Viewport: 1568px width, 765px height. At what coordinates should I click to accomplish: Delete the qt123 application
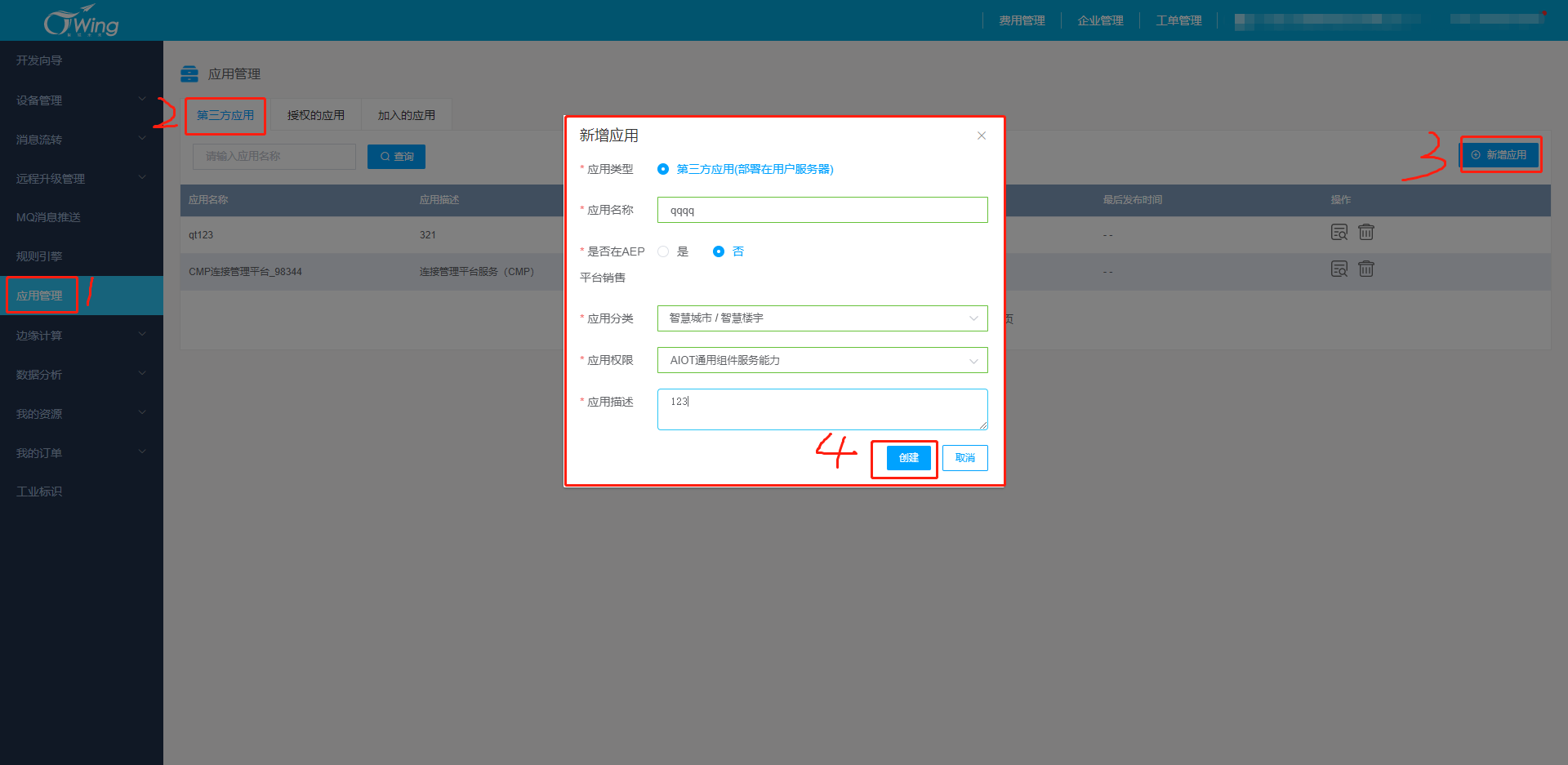(1366, 233)
